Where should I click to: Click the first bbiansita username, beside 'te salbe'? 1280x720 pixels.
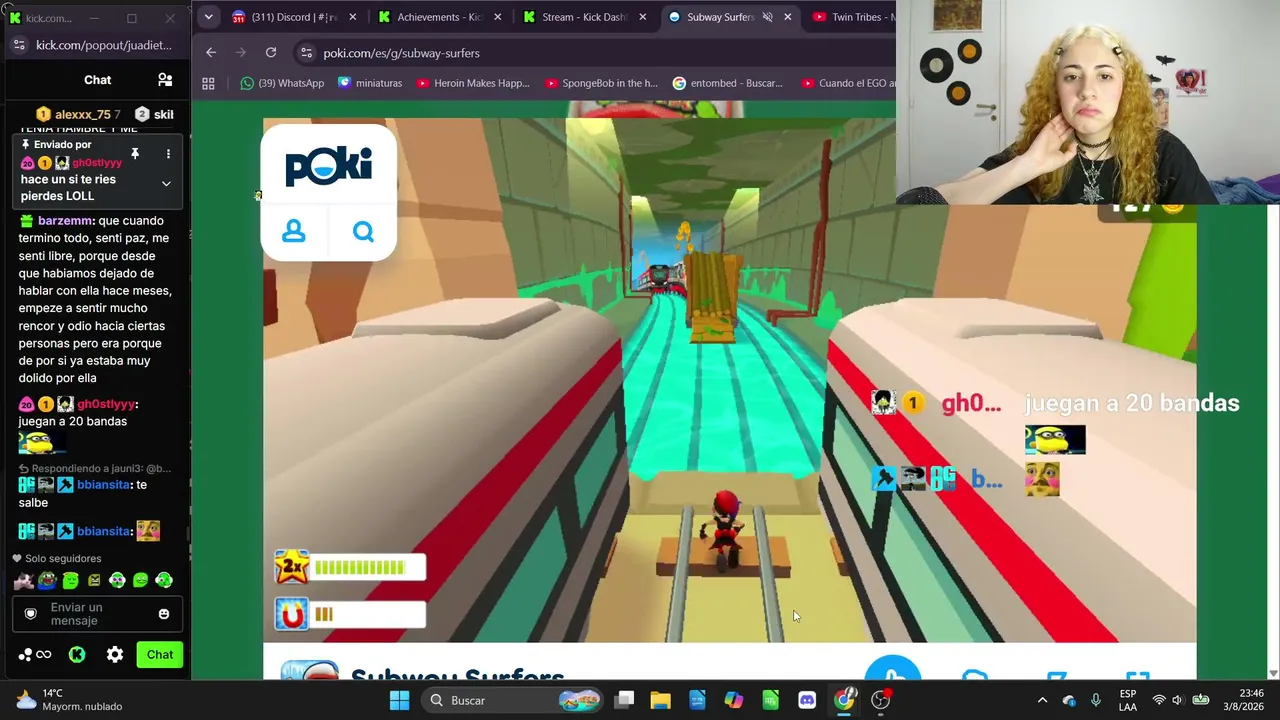pyautogui.click(x=103, y=485)
